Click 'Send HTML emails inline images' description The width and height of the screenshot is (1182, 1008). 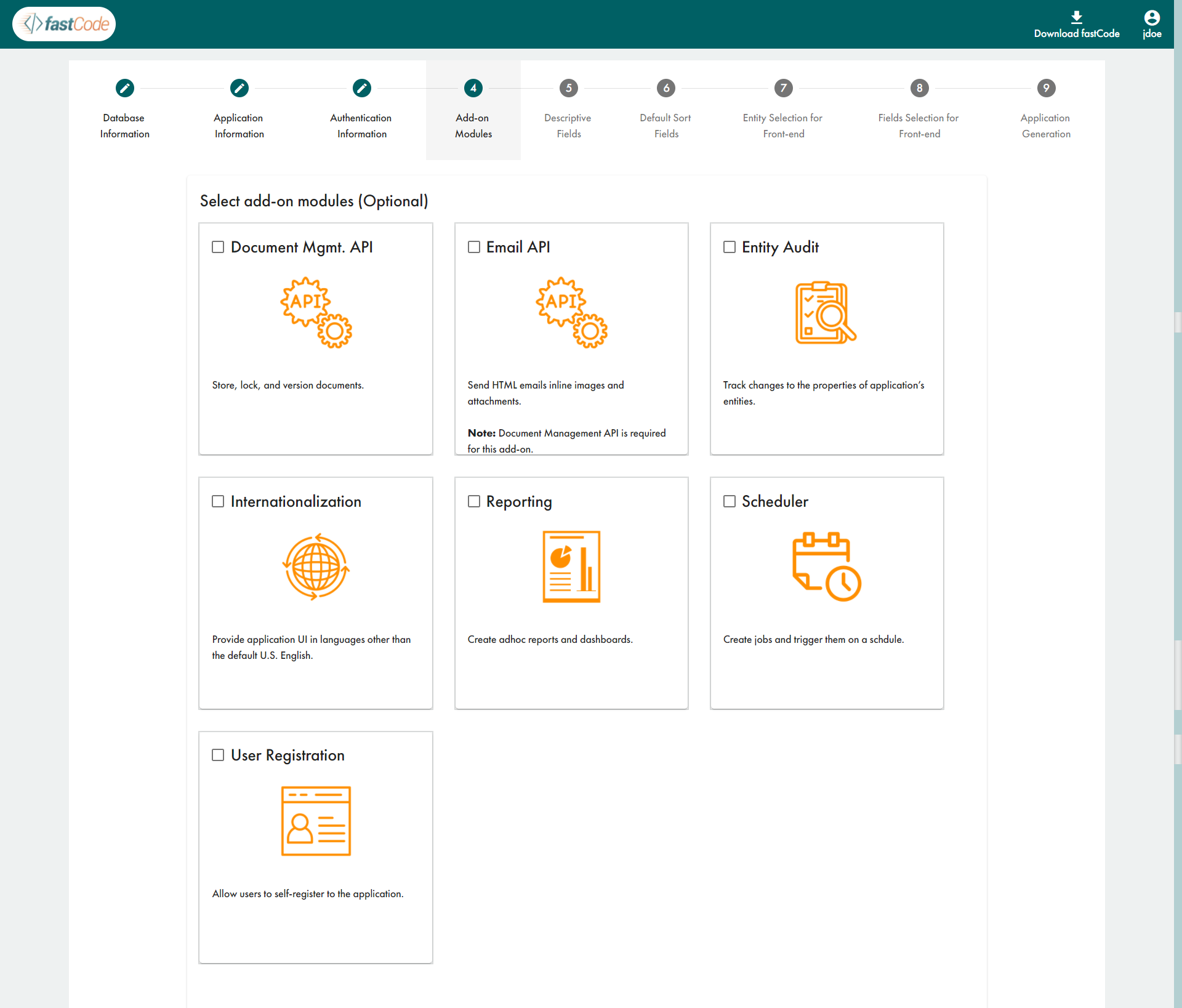[x=545, y=393]
